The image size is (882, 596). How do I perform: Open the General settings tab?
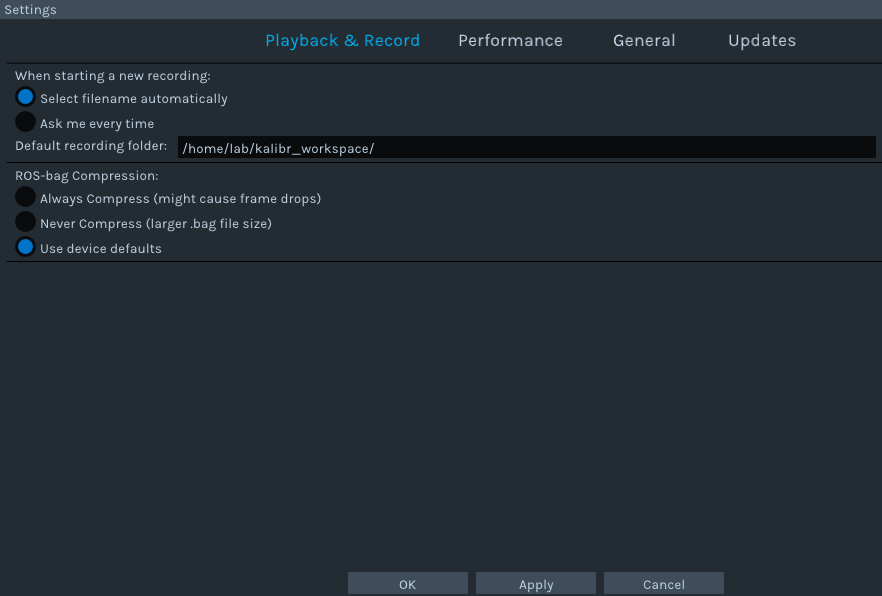tap(644, 40)
